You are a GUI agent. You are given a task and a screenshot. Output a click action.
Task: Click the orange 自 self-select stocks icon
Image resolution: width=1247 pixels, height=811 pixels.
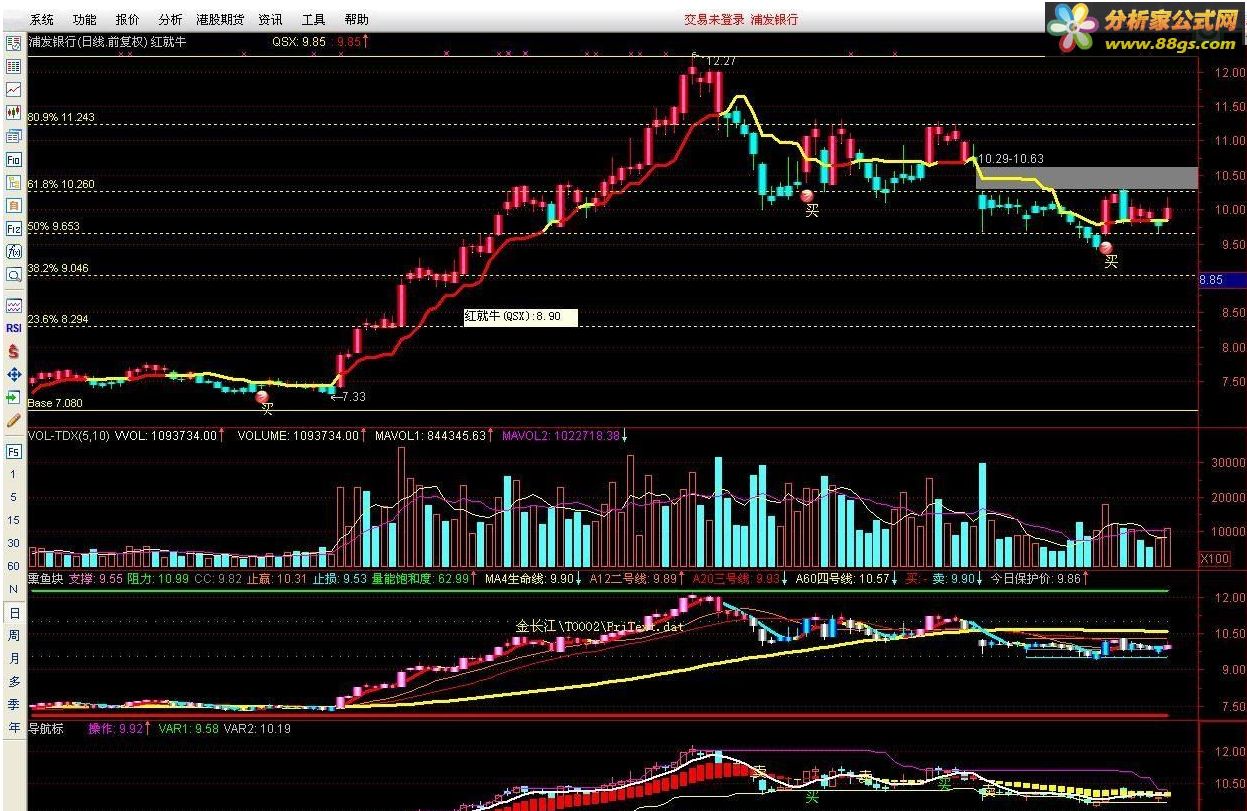(x=14, y=205)
